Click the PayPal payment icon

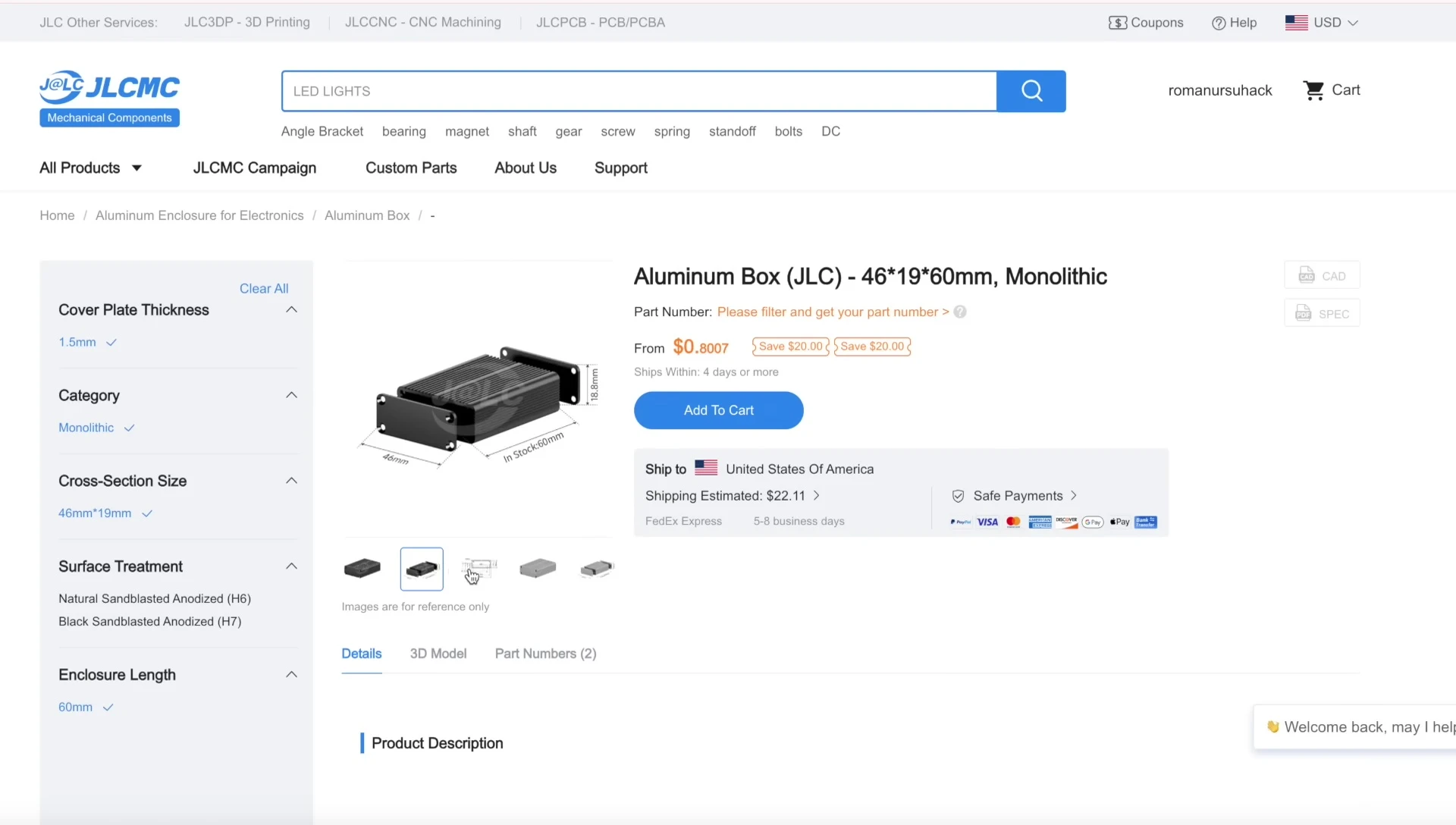(961, 522)
